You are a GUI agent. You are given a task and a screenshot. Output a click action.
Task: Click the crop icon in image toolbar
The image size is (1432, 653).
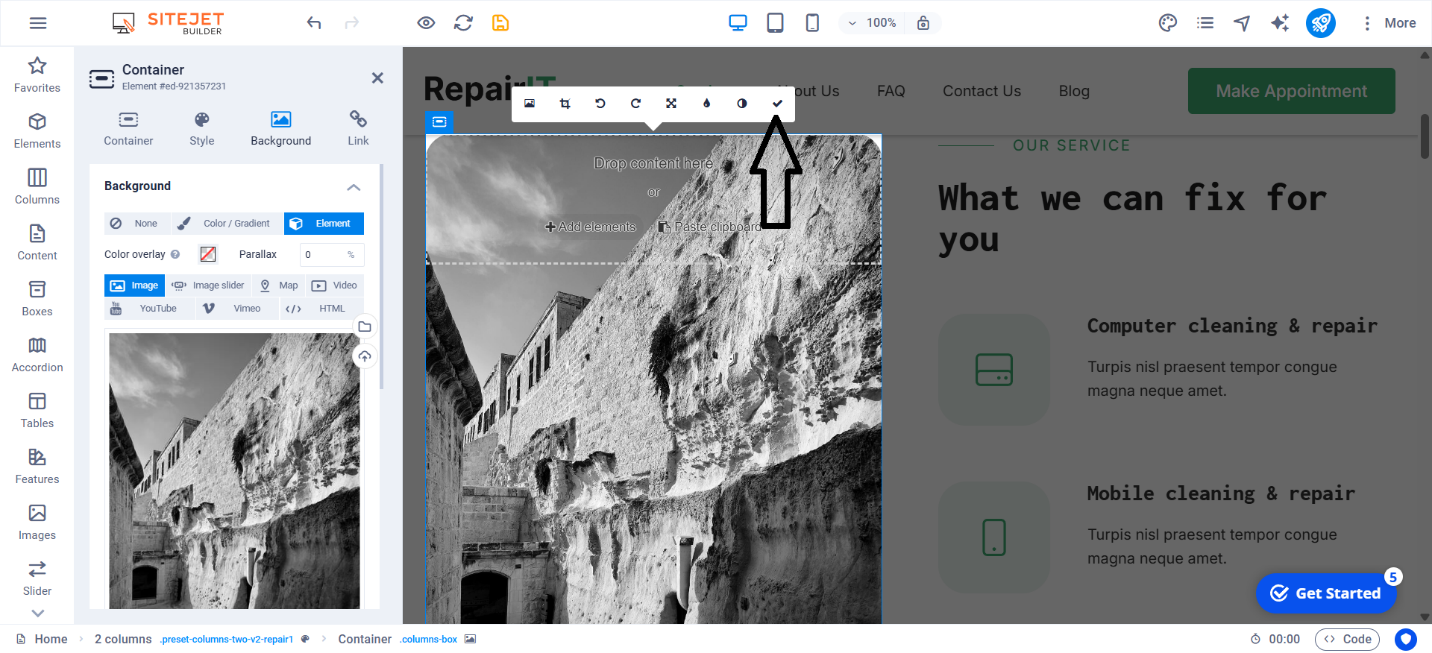[565, 104]
